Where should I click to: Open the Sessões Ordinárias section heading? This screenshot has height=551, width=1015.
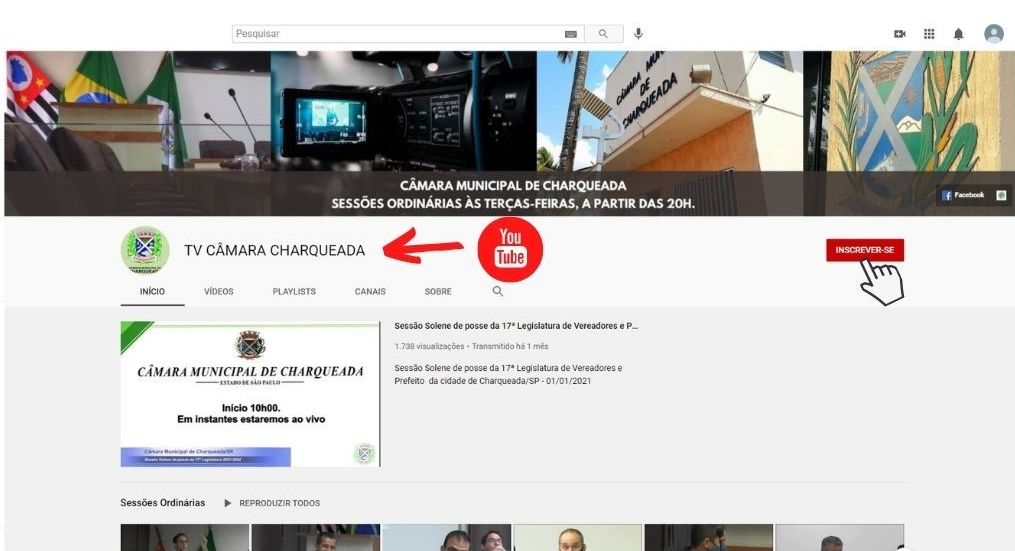point(162,502)
